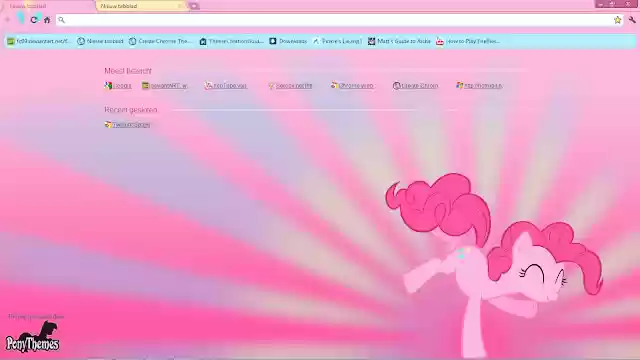Bookmark this page with the star icon

(618, 20)
